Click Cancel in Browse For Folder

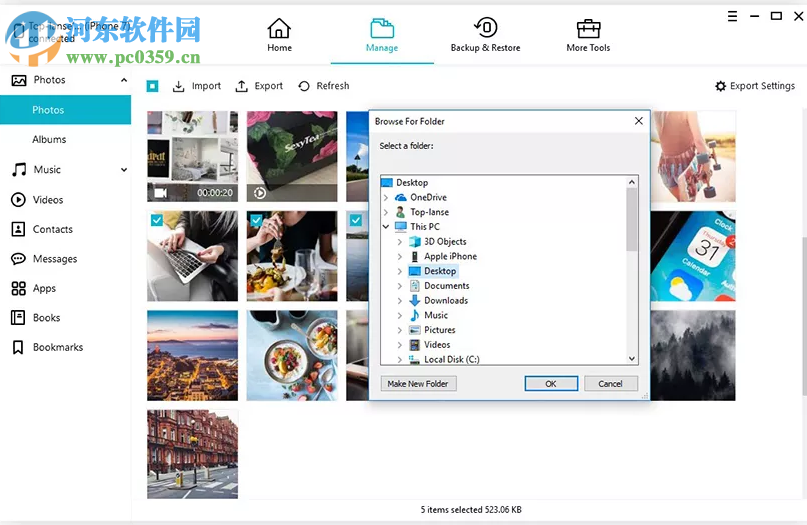point(610,383)
